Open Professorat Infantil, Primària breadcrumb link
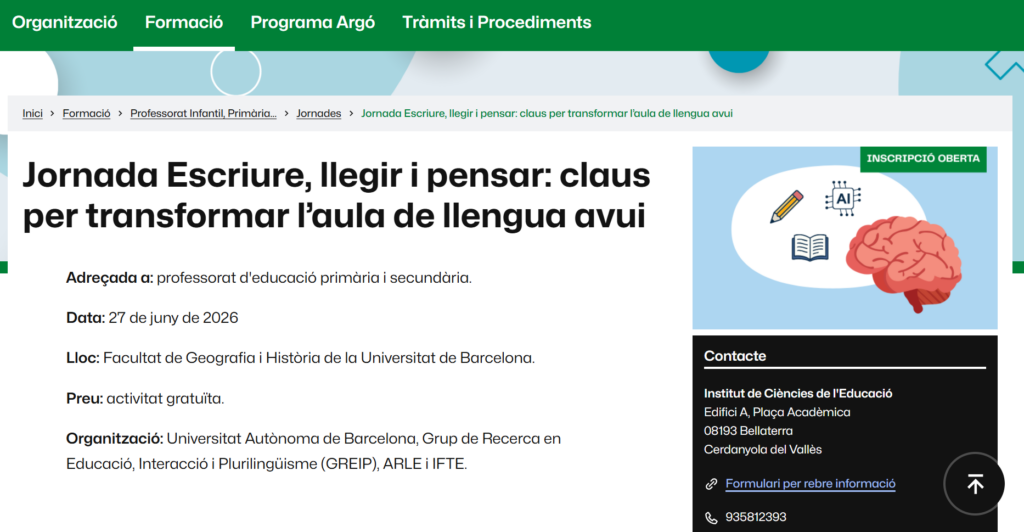Image resolution: width=1024 pixels, height=532 pixels. (203, 114)
